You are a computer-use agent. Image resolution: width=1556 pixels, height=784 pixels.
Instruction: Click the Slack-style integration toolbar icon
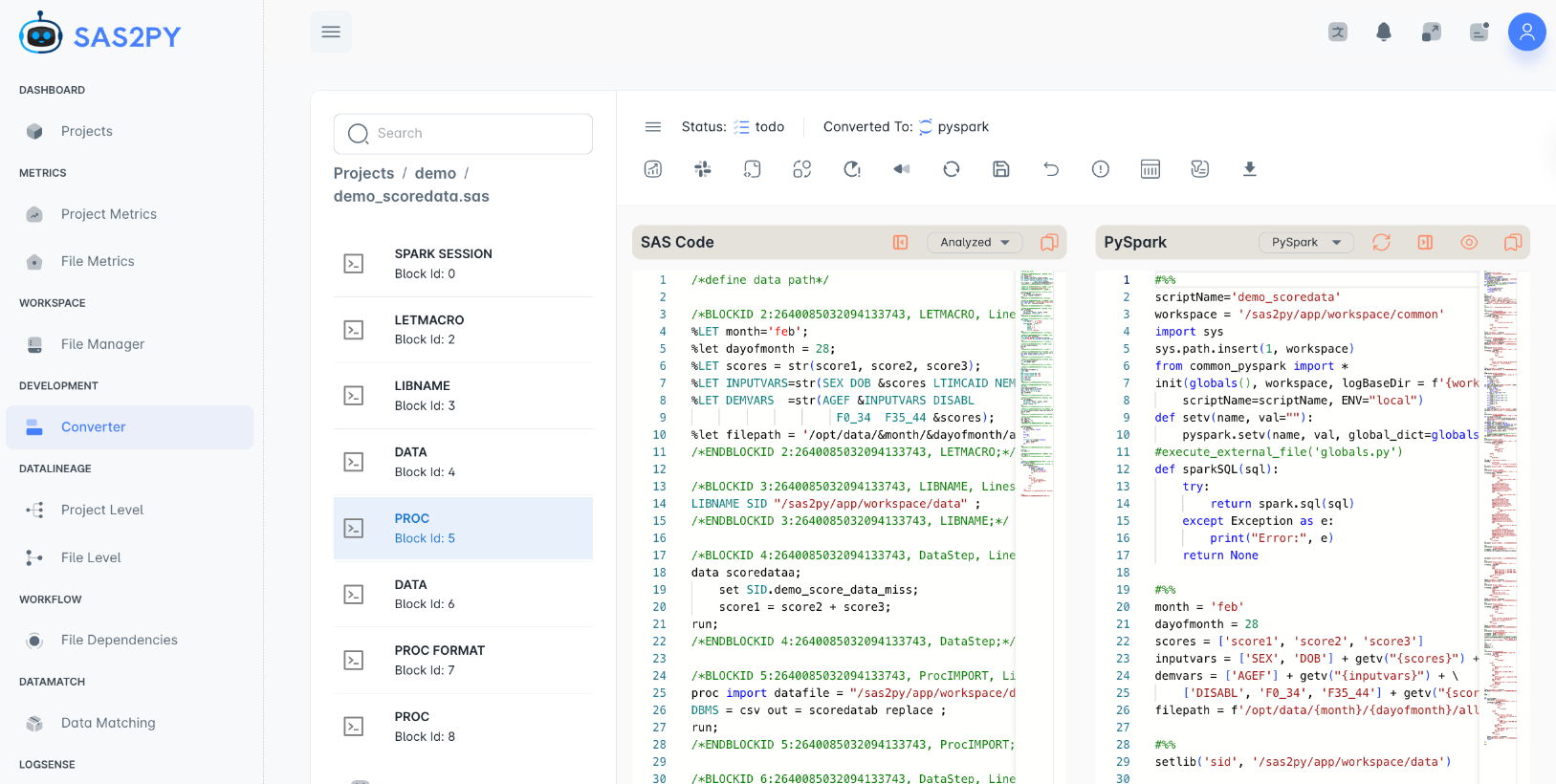click(x=703, y=169)
